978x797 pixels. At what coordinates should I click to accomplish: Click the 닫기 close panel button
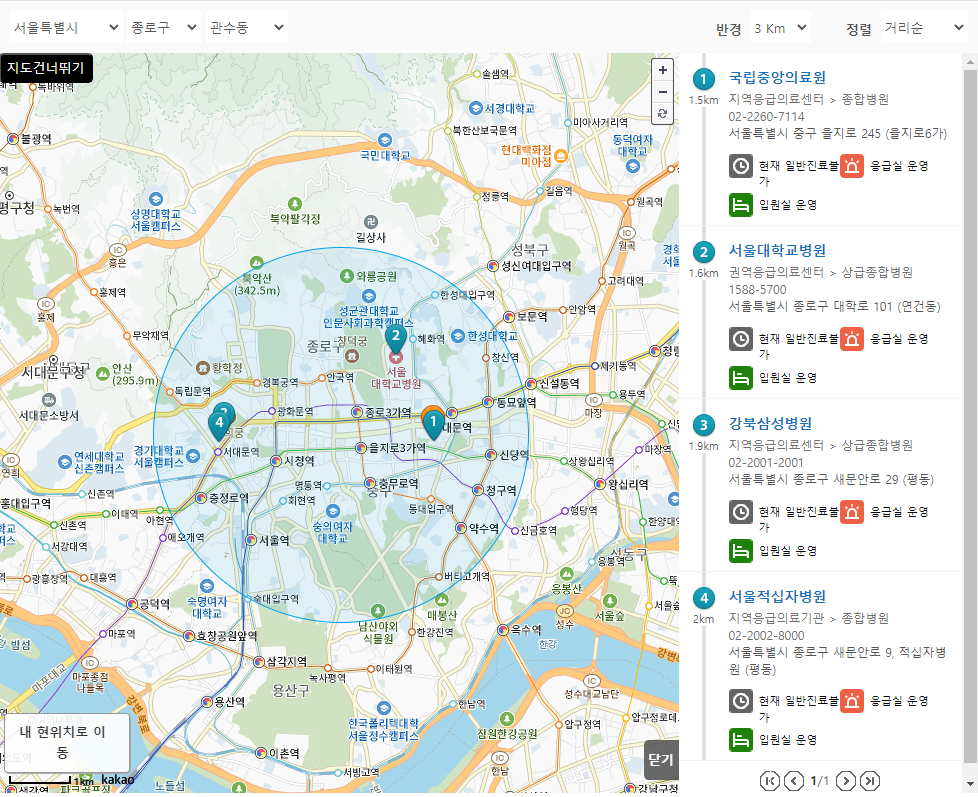click(x=661, y=760)
